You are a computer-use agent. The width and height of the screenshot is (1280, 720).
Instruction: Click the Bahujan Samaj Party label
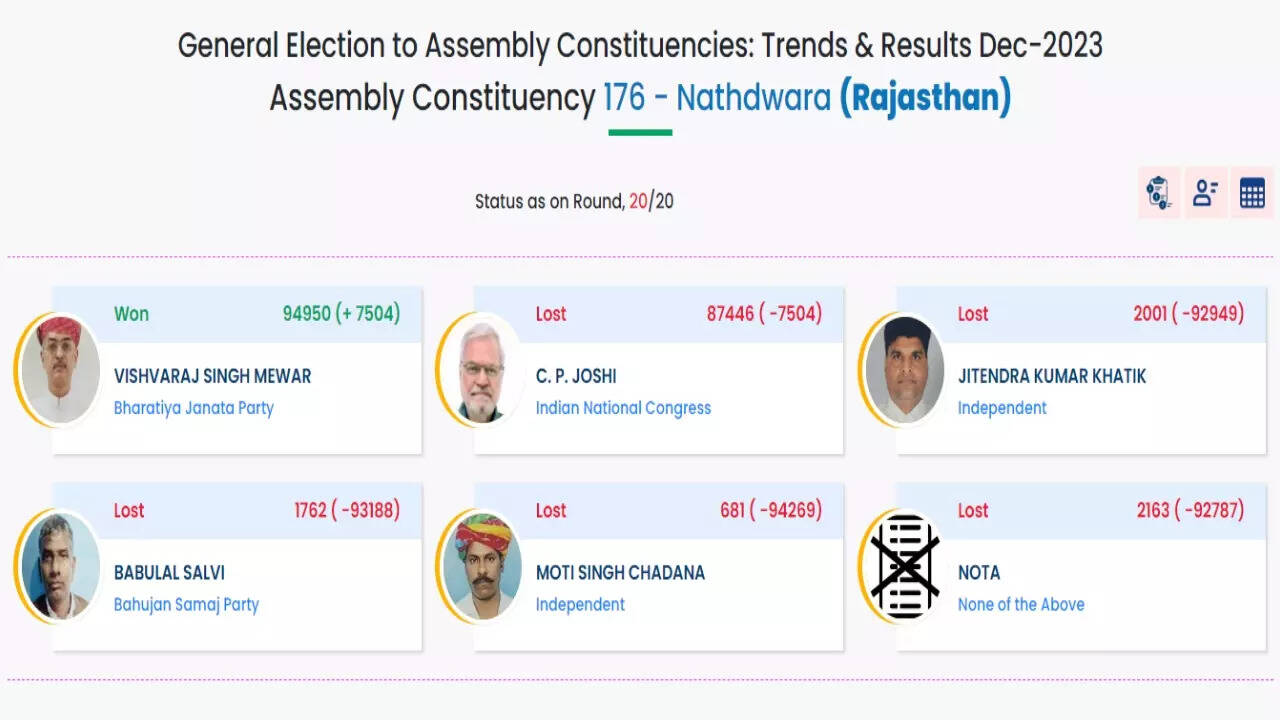[x=186, y=604]
